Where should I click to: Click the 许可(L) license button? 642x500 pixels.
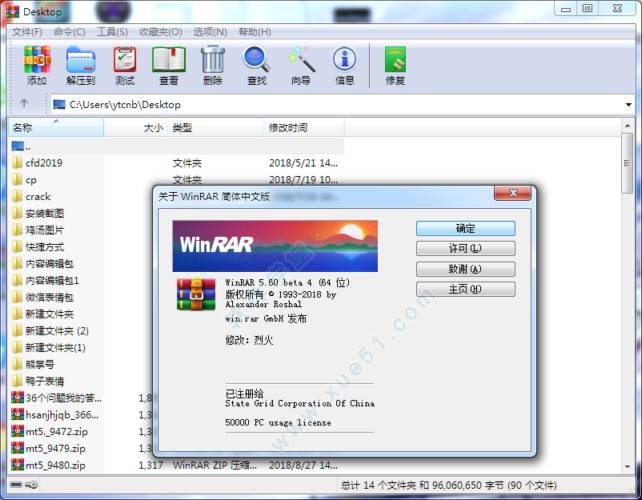coord(466,248)
